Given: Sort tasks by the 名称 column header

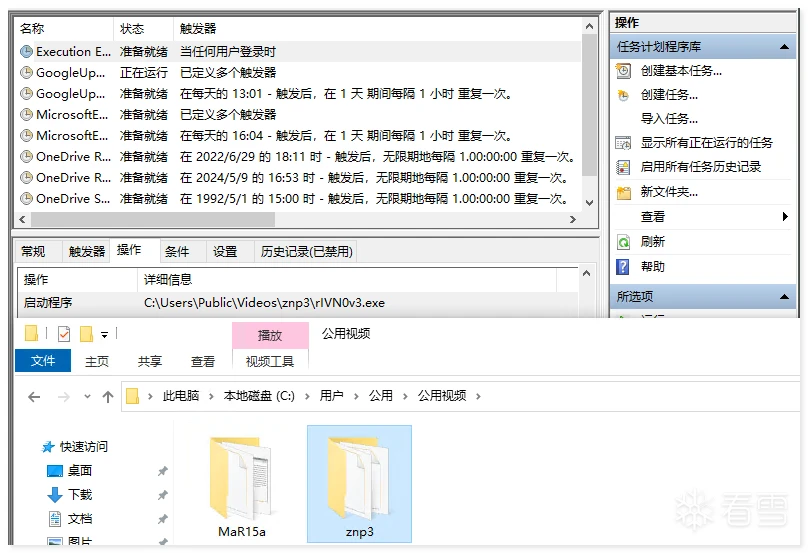Looking at the screenshot, I should click(x=63, y=28).
